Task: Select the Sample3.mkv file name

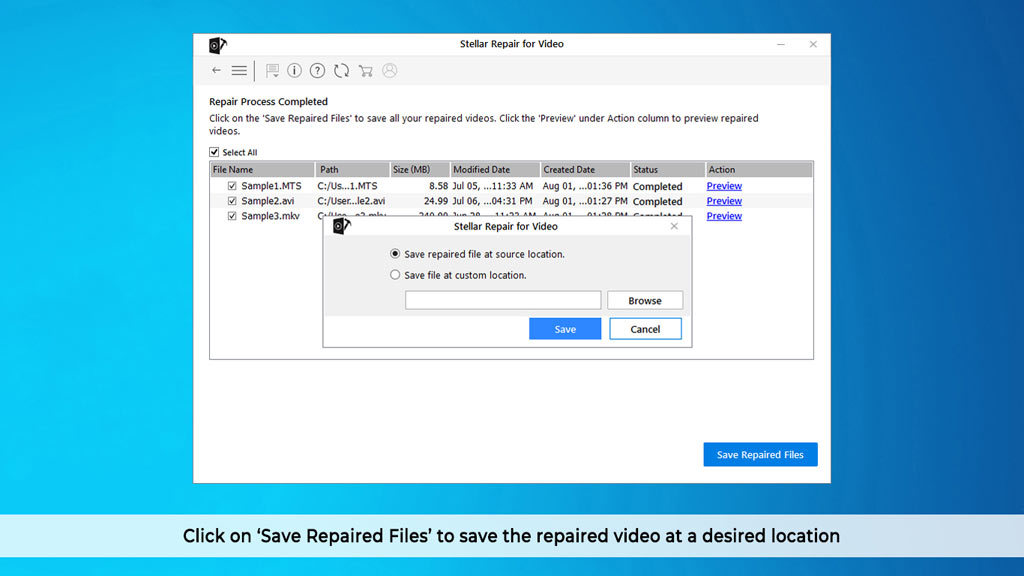Action: 270,216
